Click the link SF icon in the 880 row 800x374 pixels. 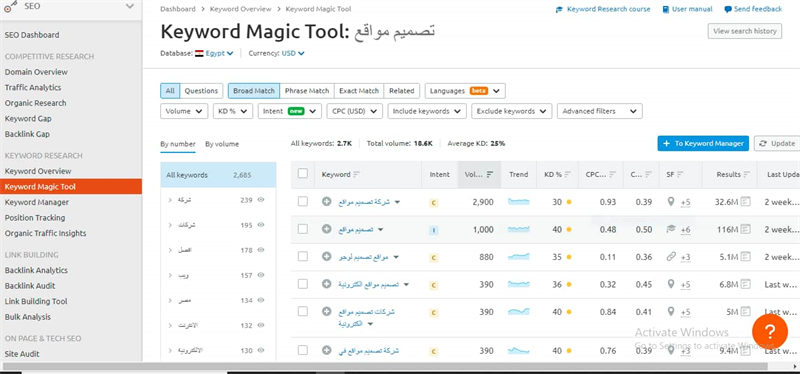pos(671,257)
